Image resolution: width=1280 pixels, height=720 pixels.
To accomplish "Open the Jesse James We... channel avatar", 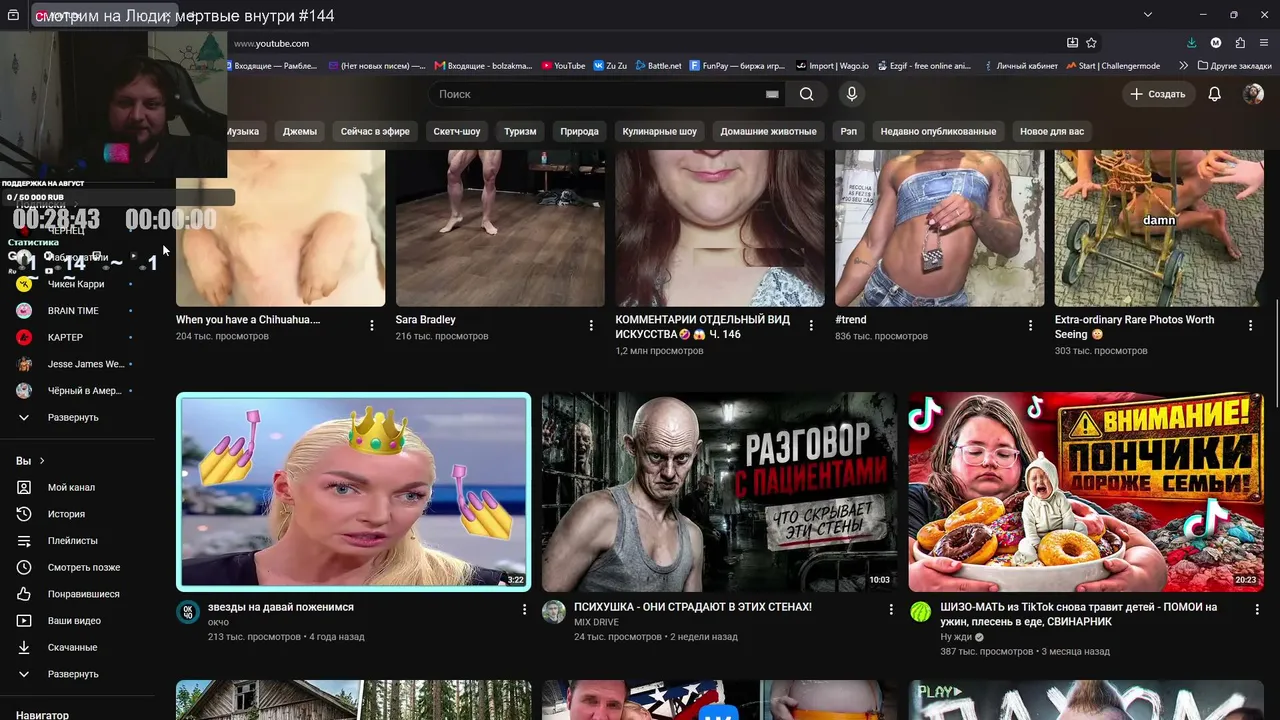I will click(24, 364).
